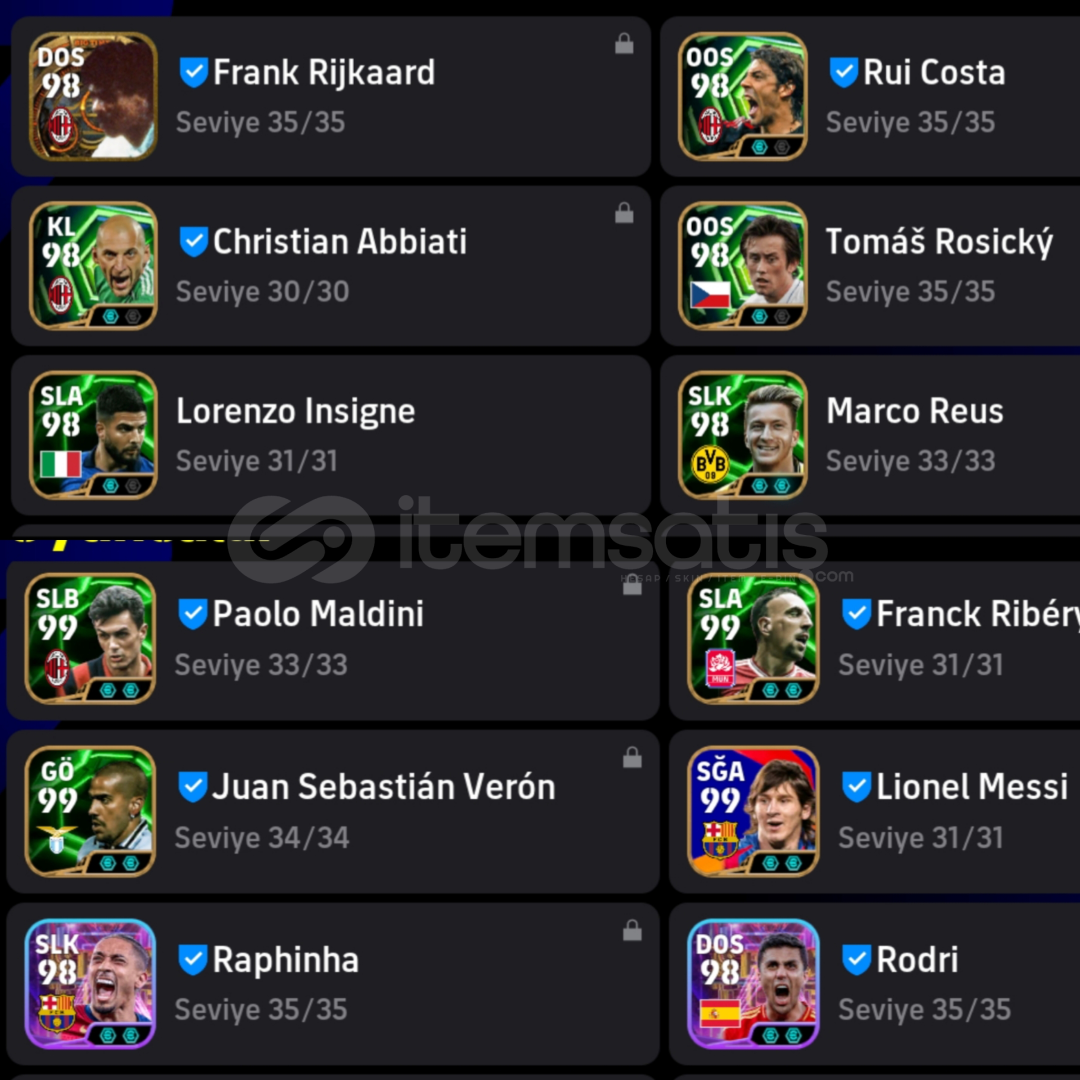1080x1080 pixels.
Task: Click the lock icon on Juan Sebastián Verón's row
Action: [x=632, y=757]
